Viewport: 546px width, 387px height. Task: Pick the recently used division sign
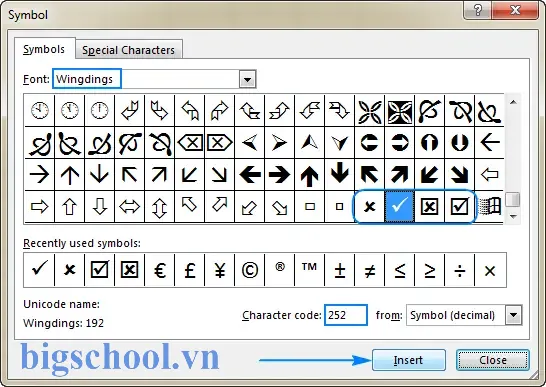point(459,270)
